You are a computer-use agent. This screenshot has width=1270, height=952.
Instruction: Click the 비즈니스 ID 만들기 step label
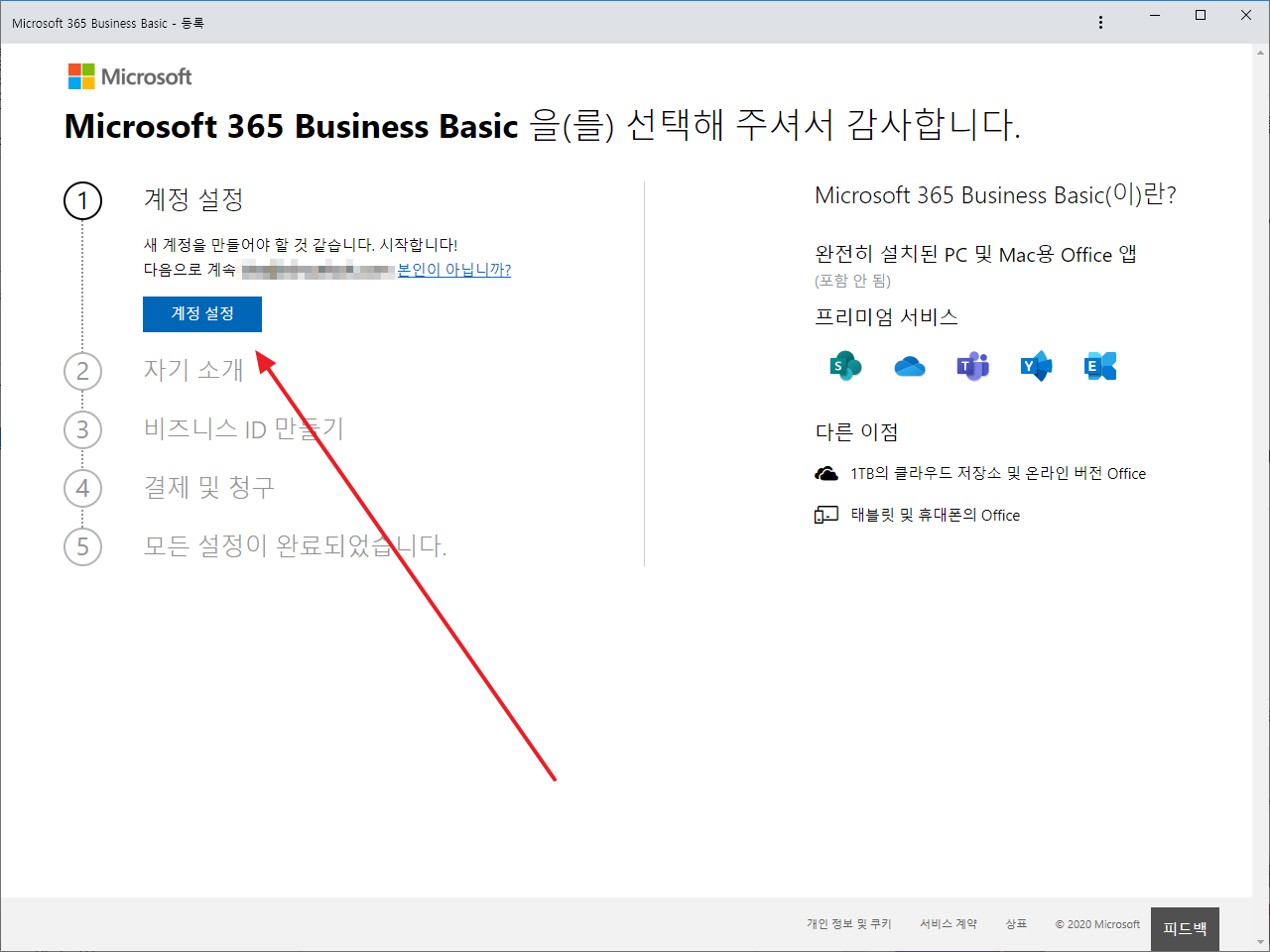click(x=243, y=428)
